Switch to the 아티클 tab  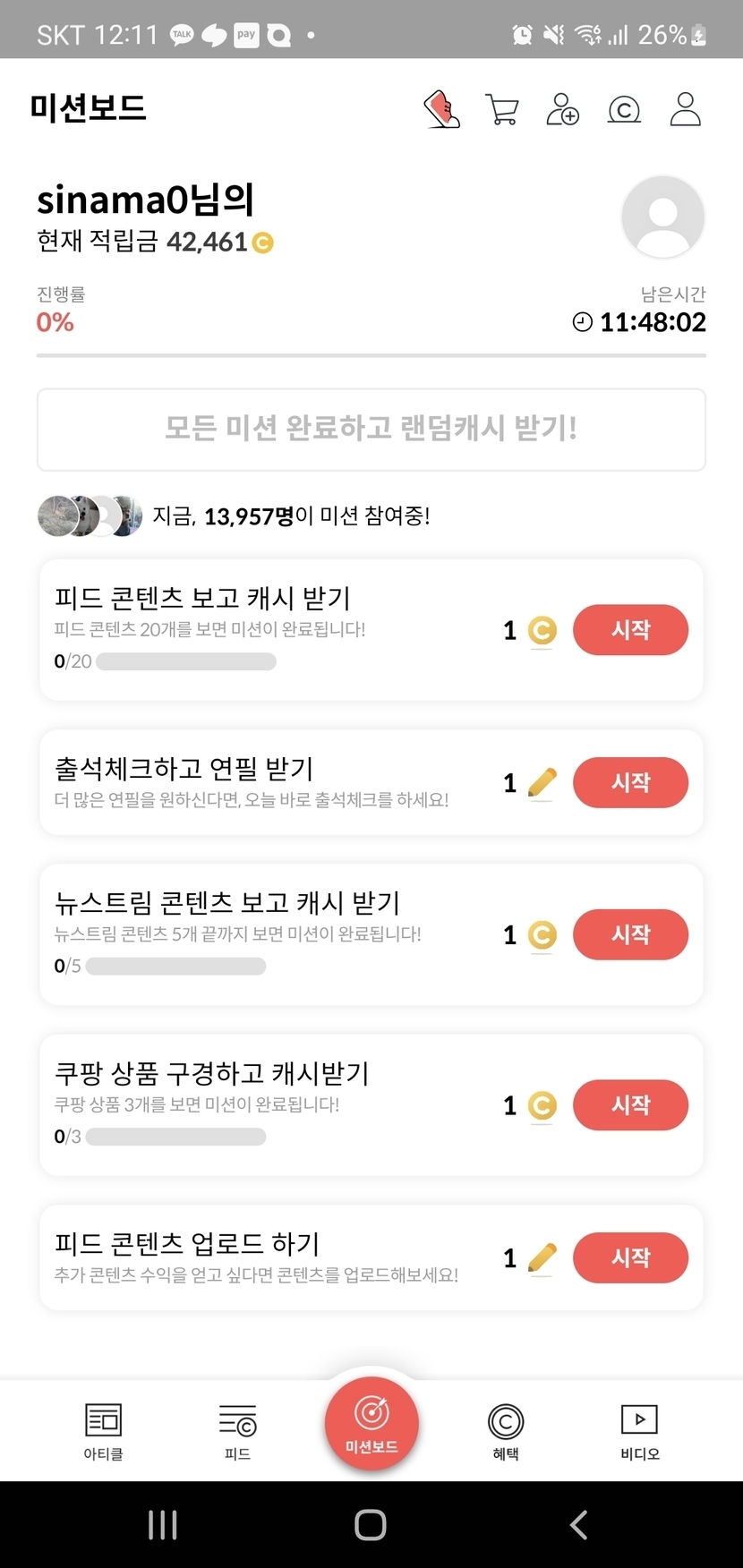click(x=104, y=1430)
